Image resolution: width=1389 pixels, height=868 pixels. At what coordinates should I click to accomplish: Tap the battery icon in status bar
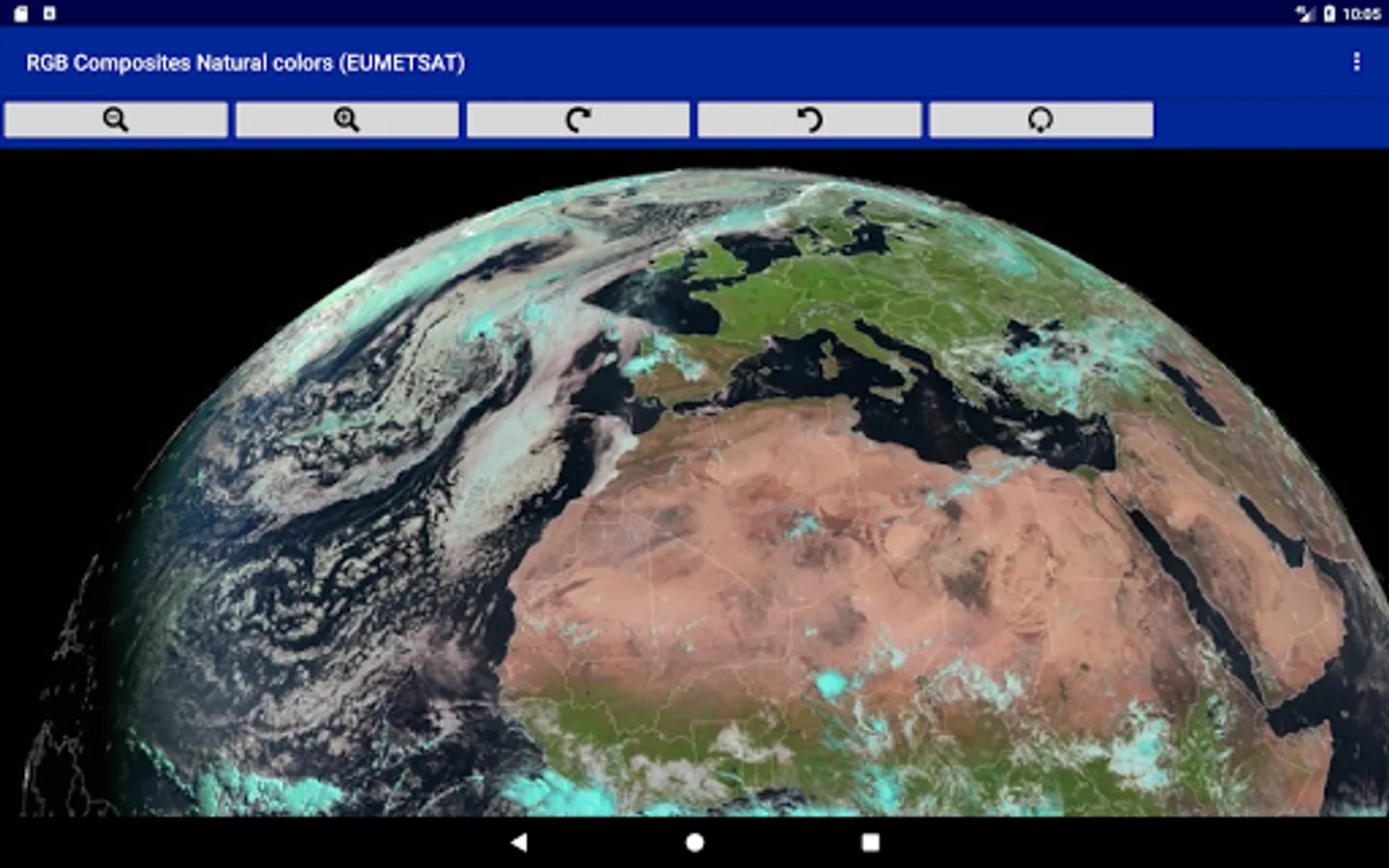[1328, 14]
